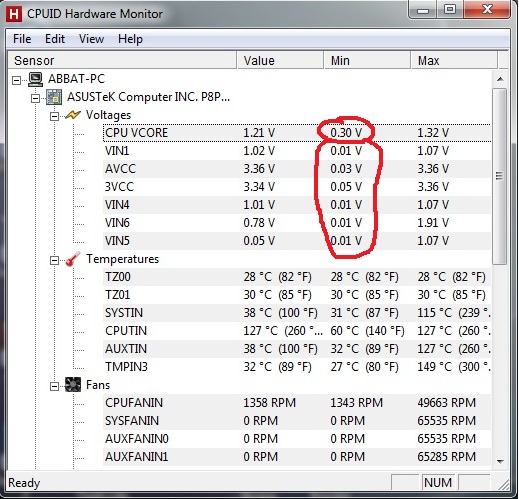Click the Min column header
Viewport: 519px width, 499px height.
coord(367,61)
